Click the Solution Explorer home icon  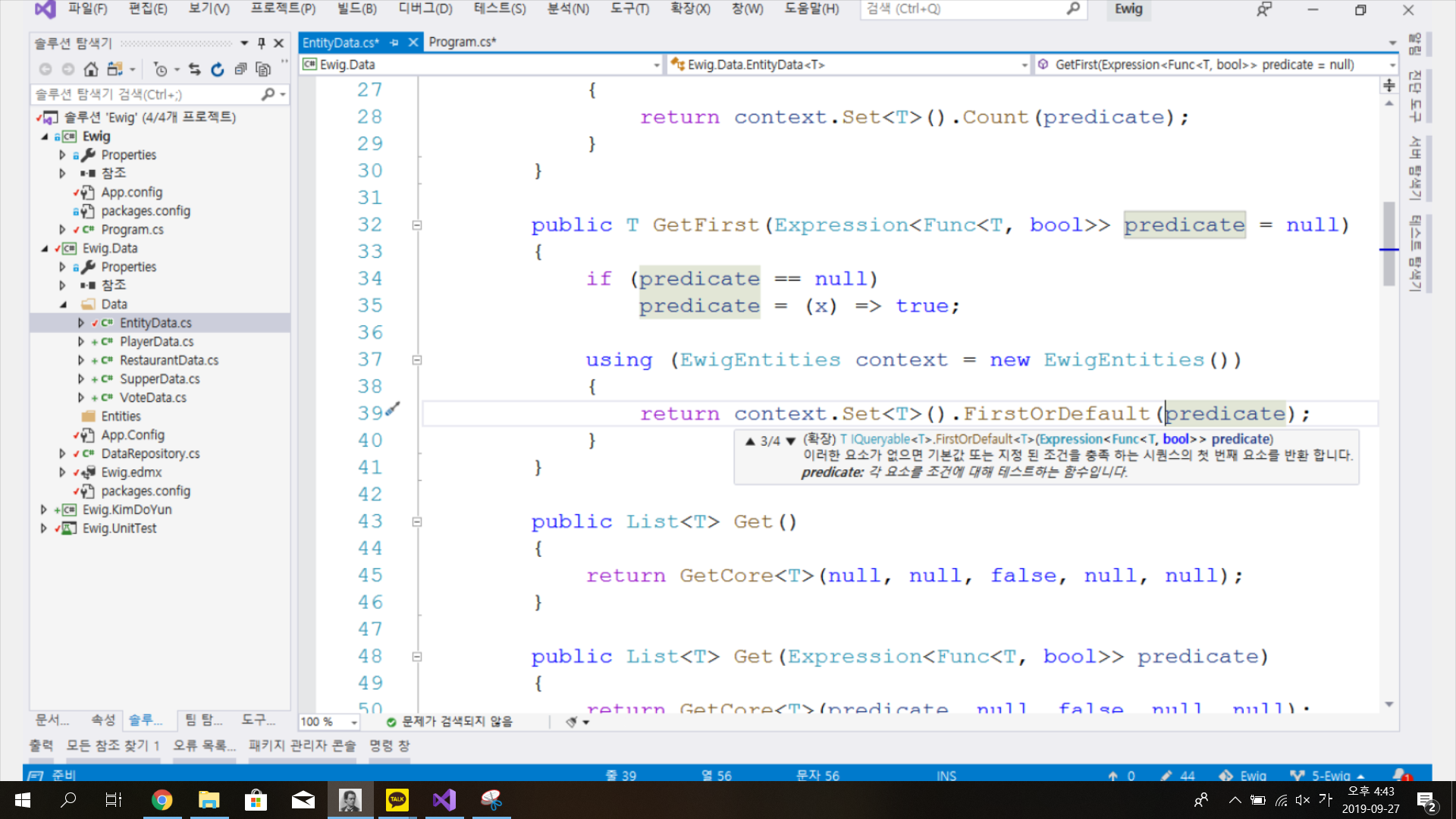point(91,69)
